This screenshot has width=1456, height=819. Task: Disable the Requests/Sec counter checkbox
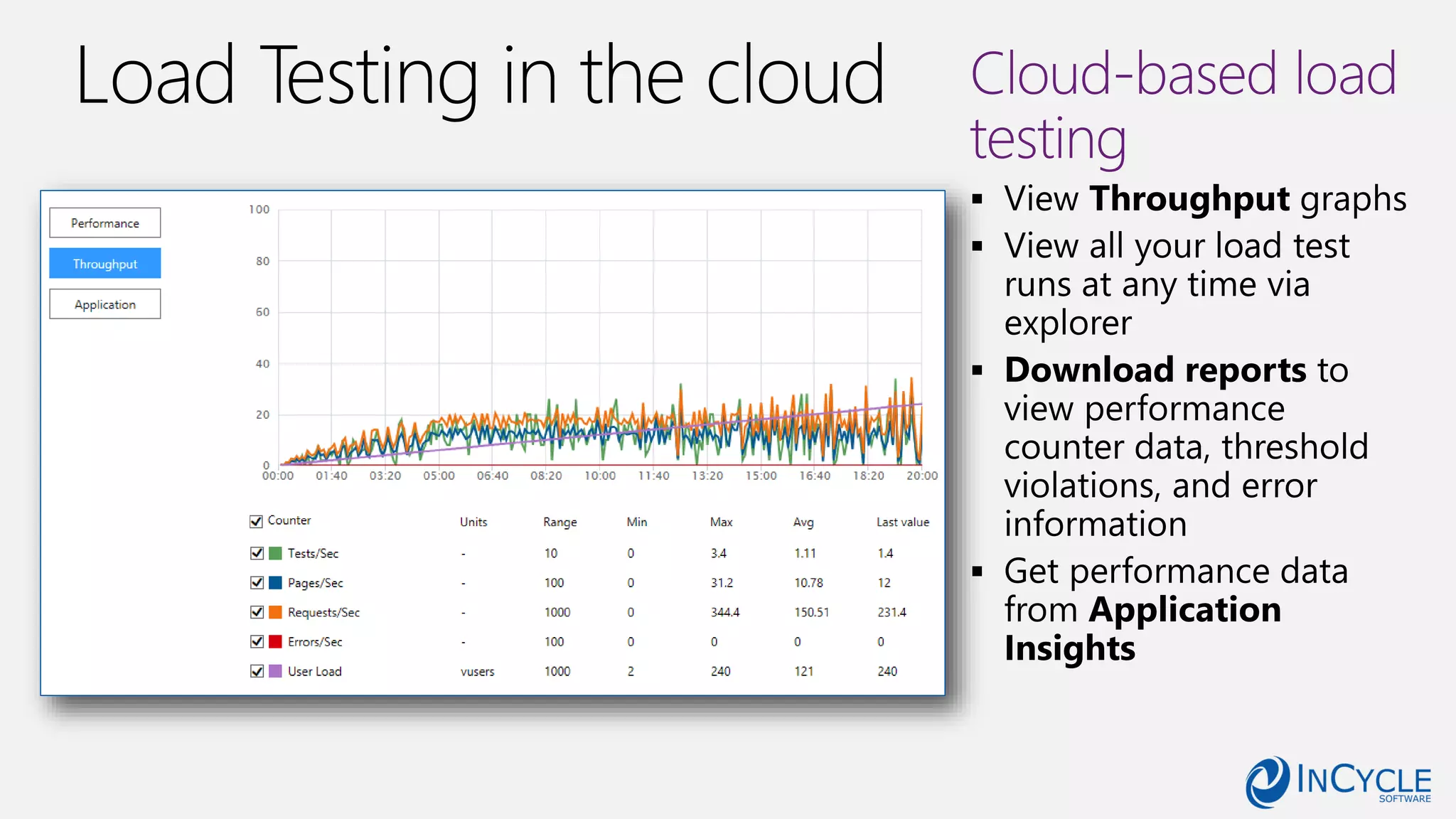257,612
